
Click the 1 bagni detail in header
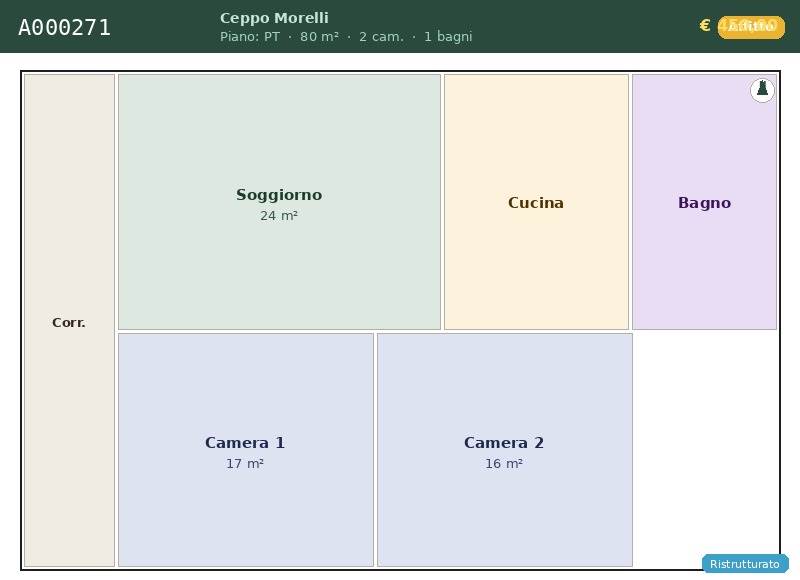(448, 37)
